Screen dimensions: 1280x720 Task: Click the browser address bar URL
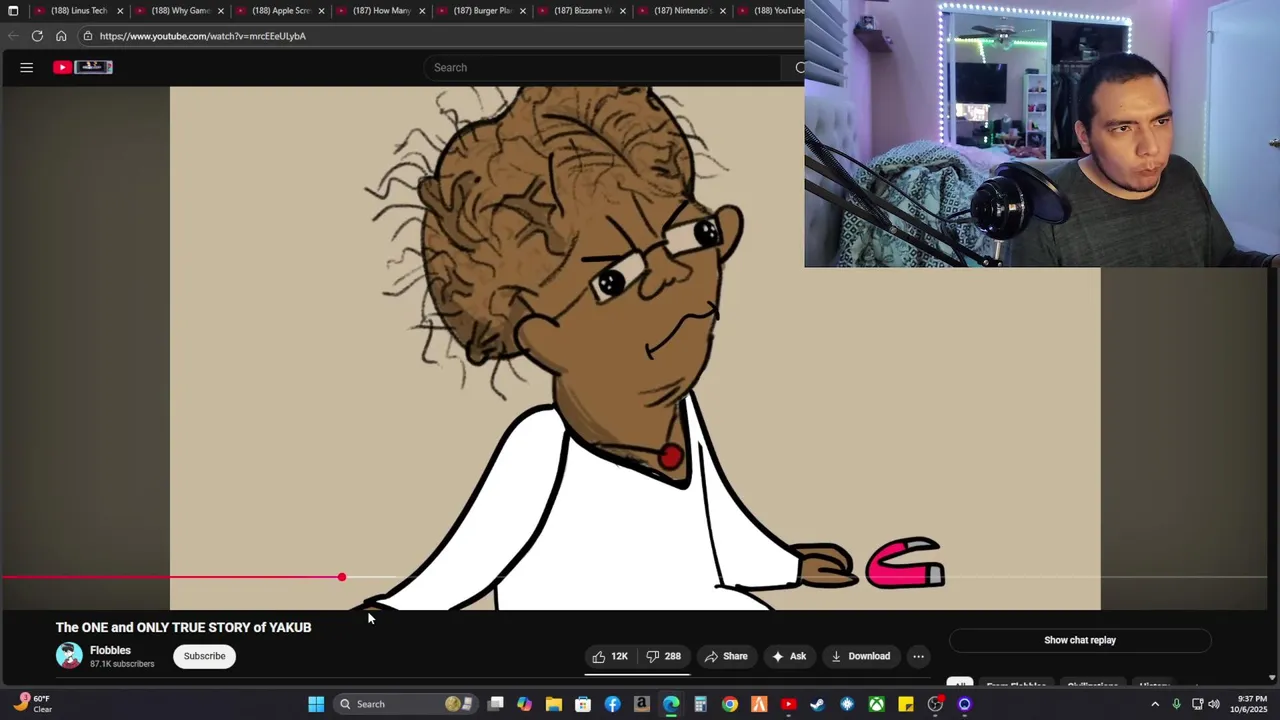coord(203,36)
